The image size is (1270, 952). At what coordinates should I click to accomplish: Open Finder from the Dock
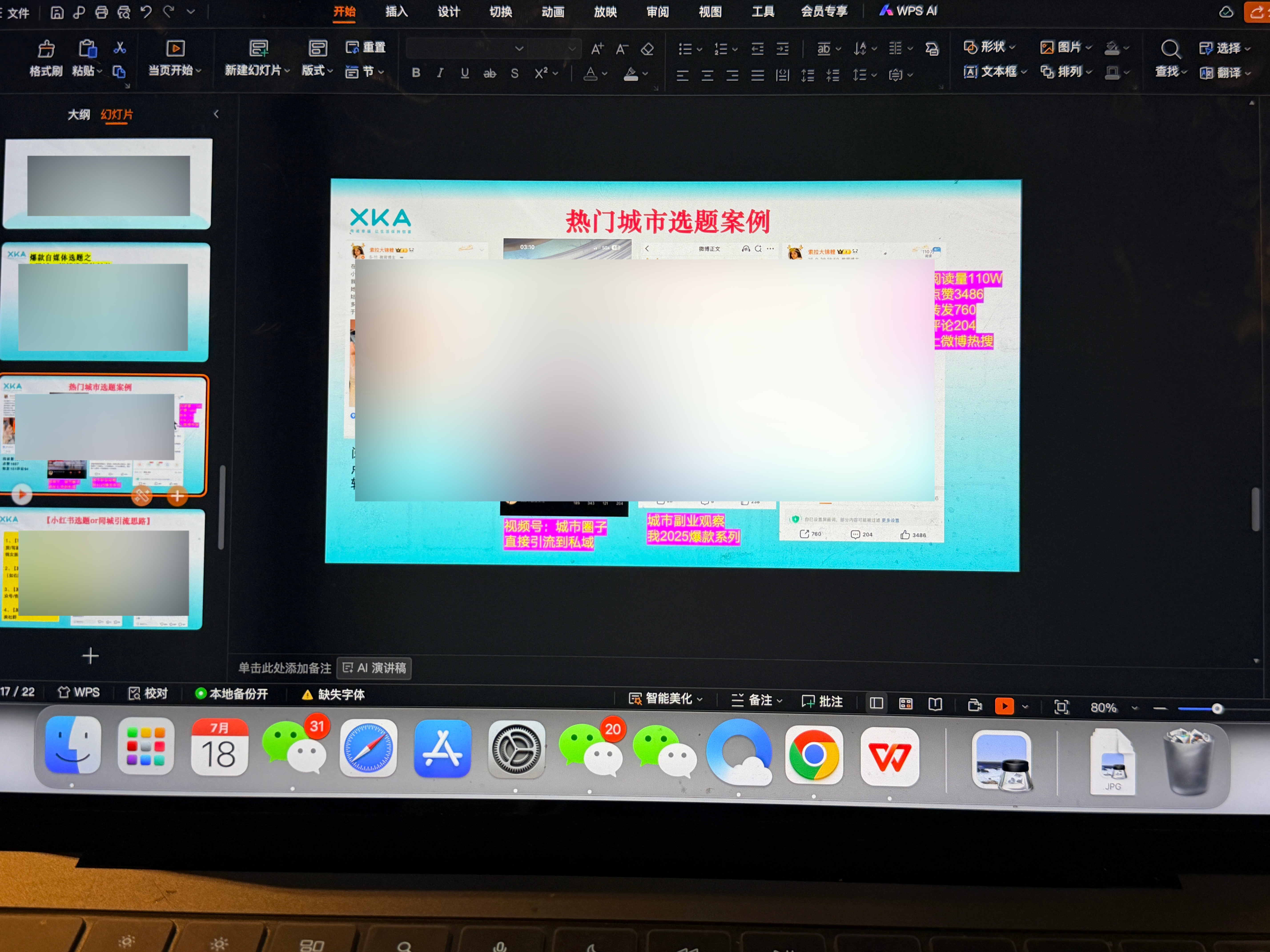click(73, 745)
